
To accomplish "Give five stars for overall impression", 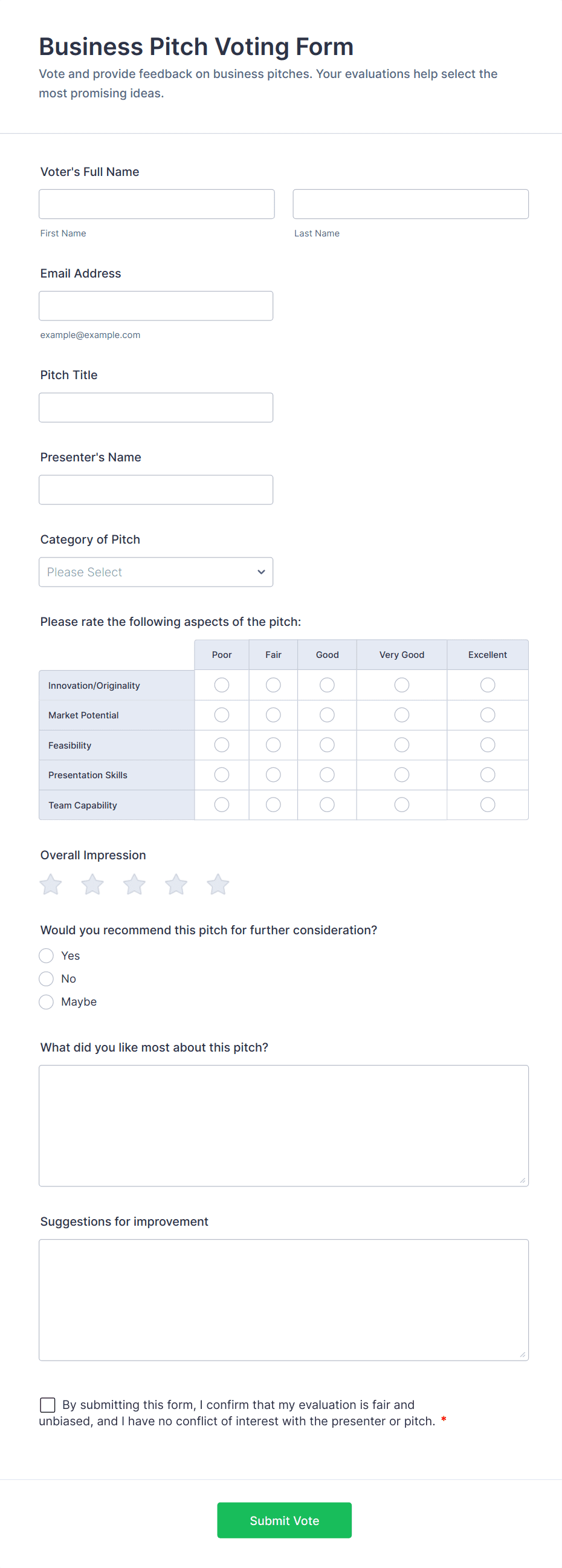I will tap(218, 885).
